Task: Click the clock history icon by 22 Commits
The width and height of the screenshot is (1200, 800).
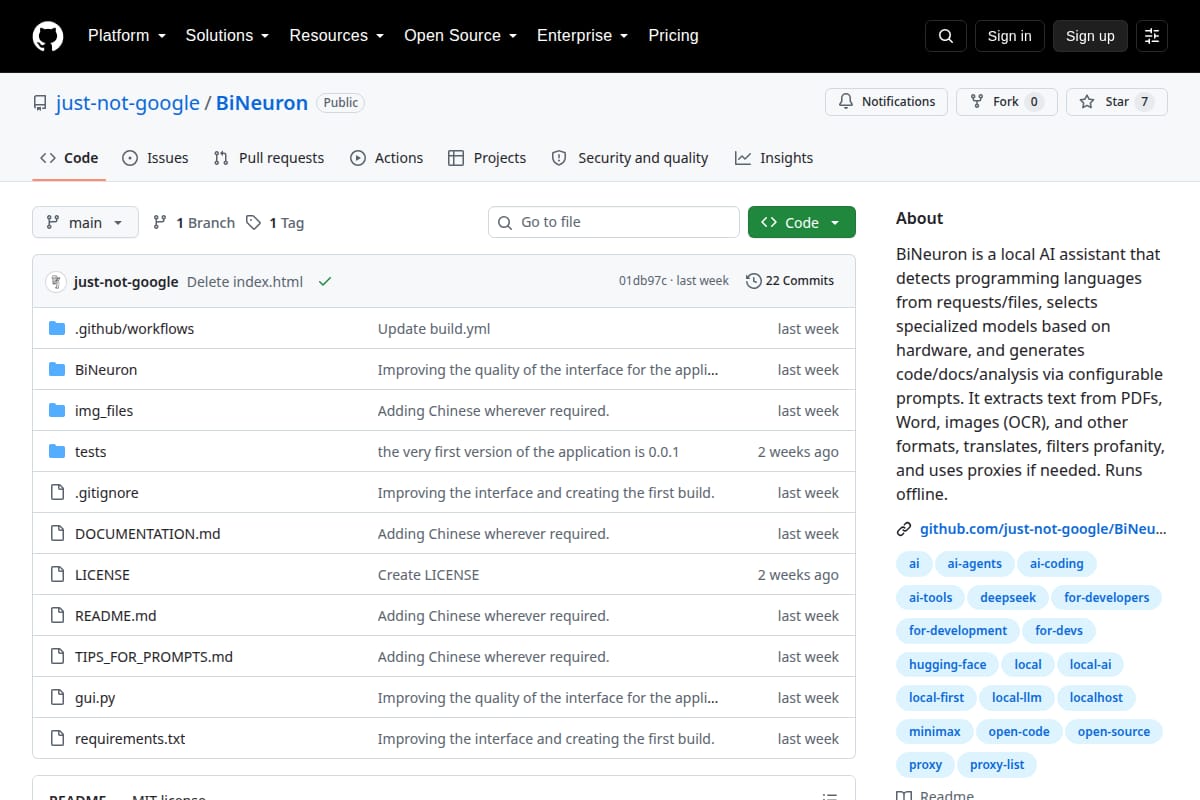Action: tap(754, 281)
